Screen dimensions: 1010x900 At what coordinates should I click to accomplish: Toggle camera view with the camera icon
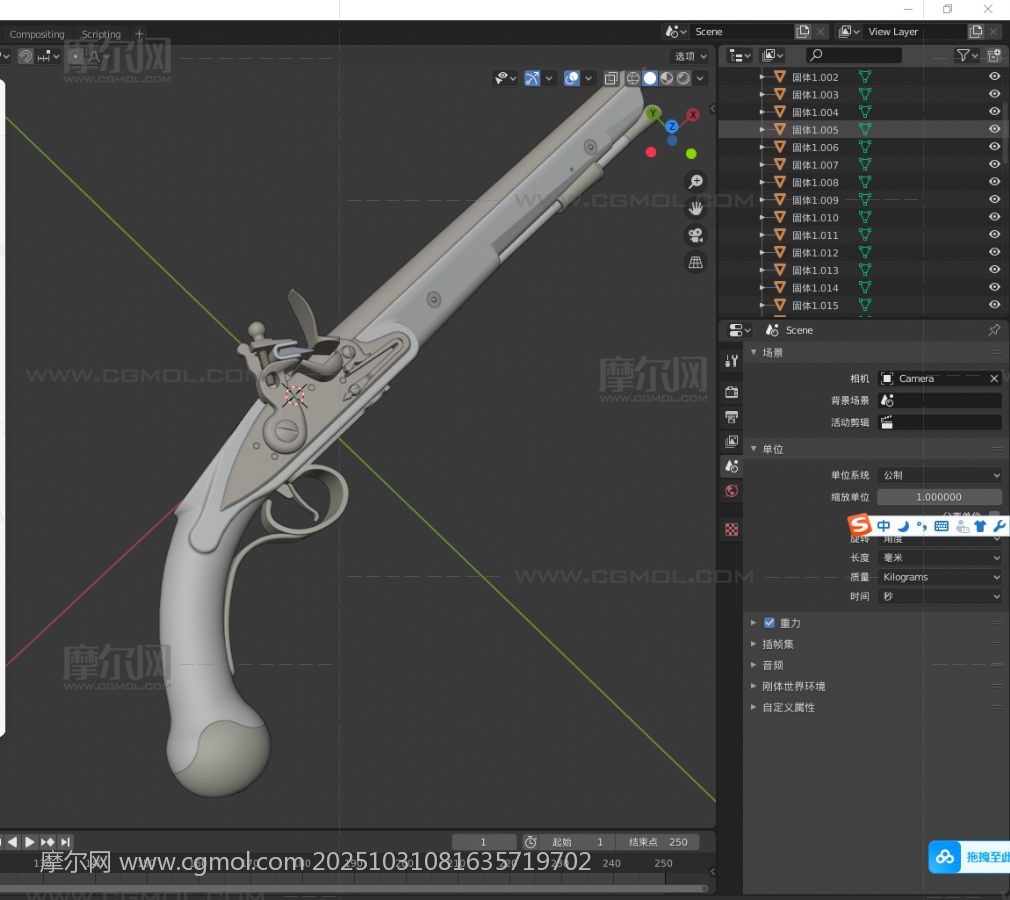695,236
